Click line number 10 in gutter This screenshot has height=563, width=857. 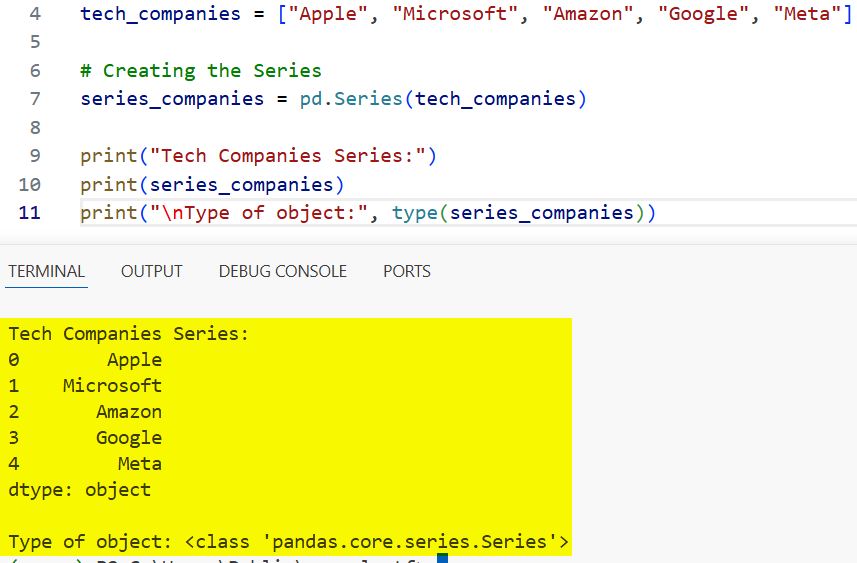[x=30, y=184]
